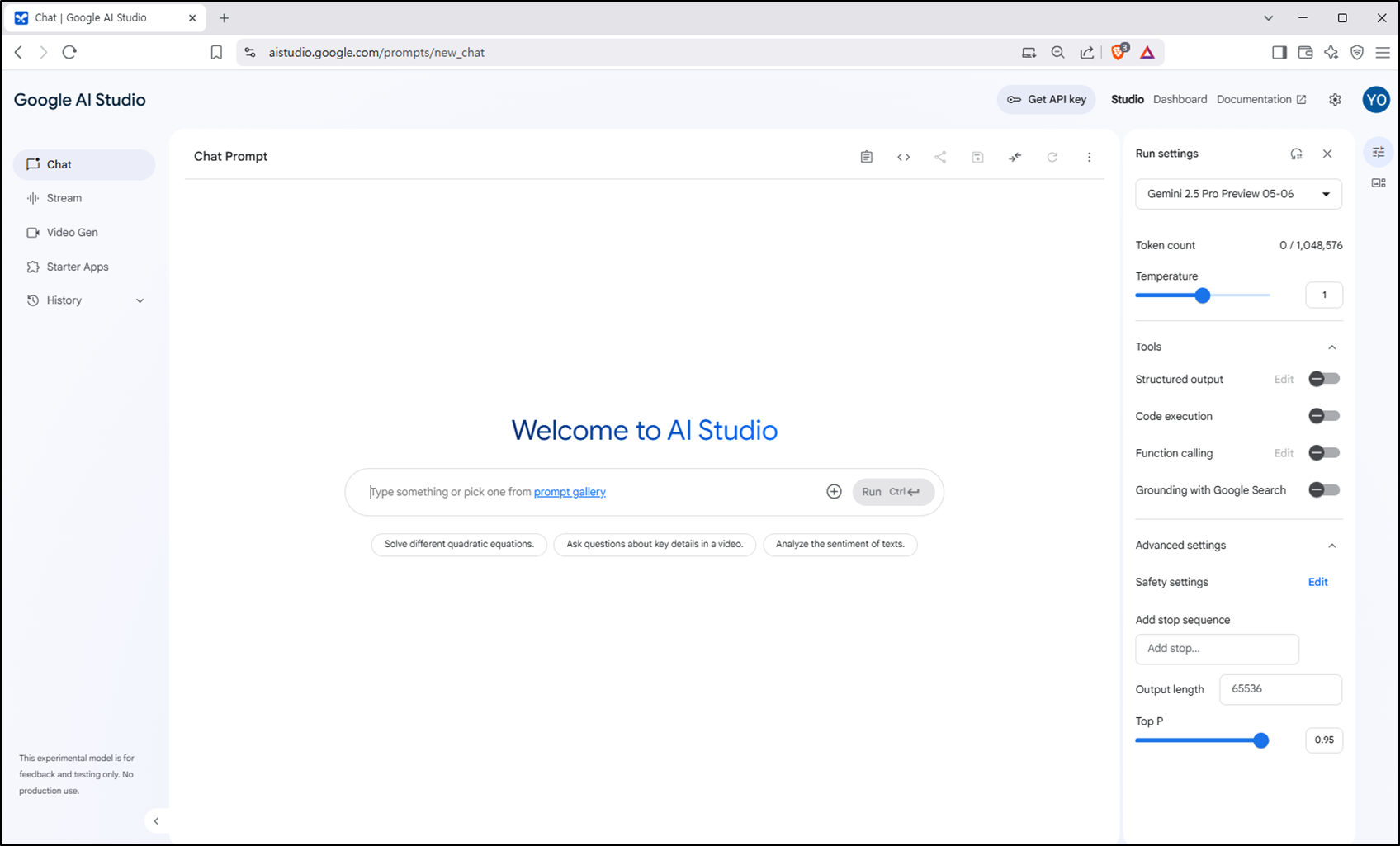Click the insert media plus icon
Image resolution: width=1400 pixels, height=846 pixels.
point(834,492)
